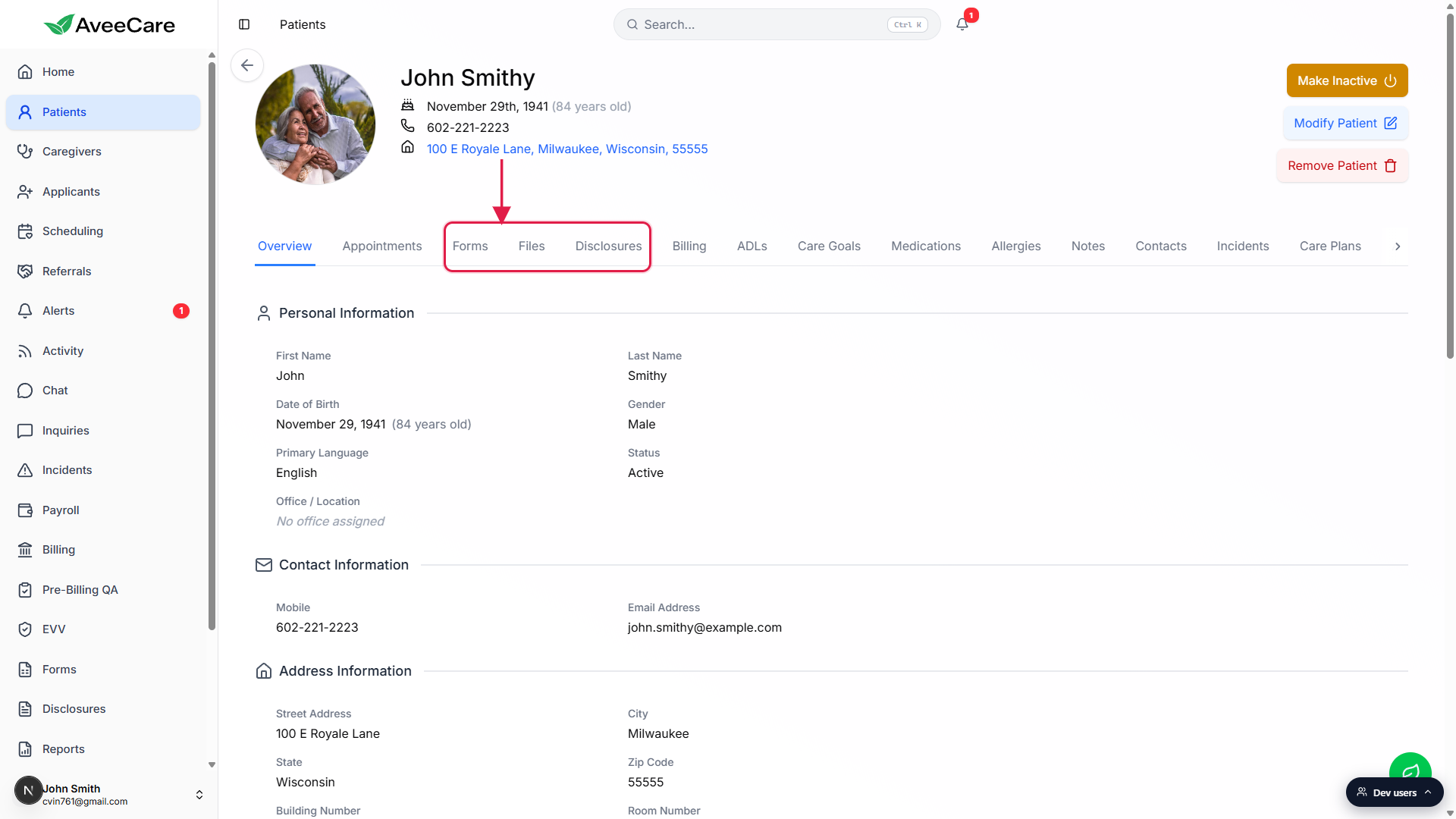Open Referrals in the sidebar
Viewport: 1456px width, 819px height.
pyautogui.click(x=102, y=271)
